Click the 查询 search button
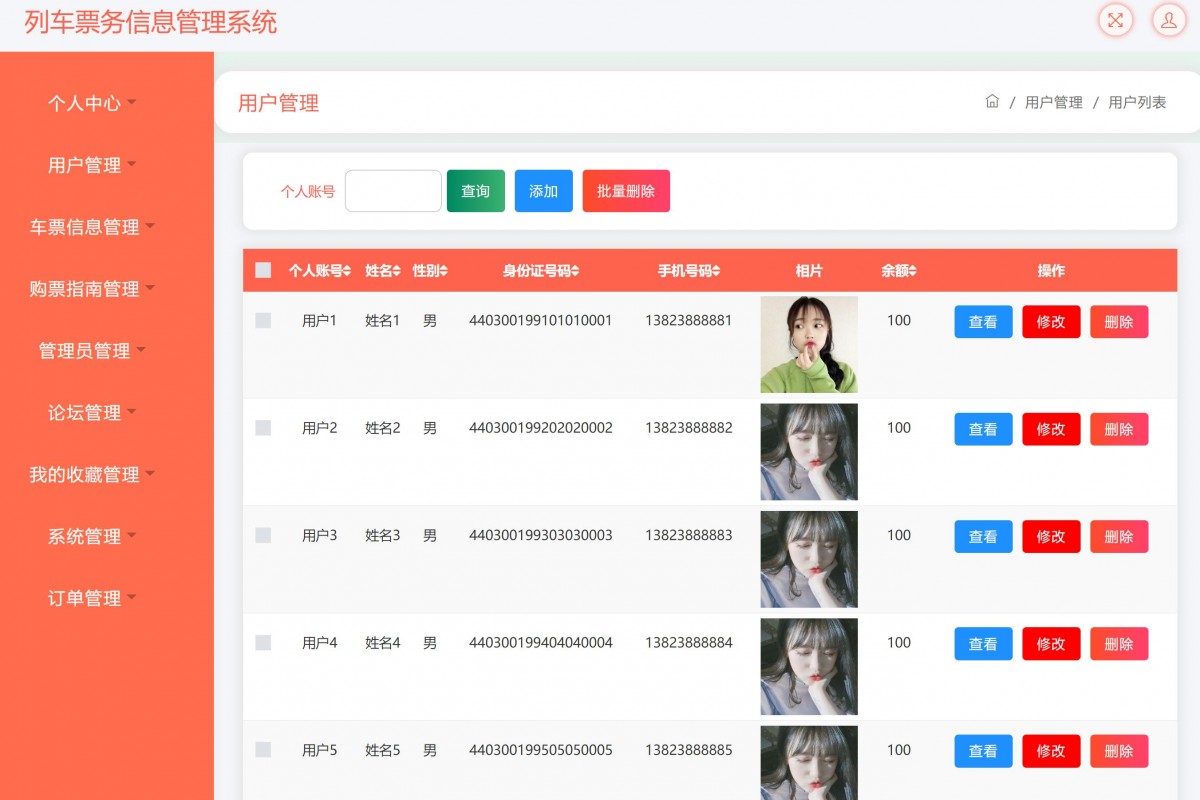1200x800 pixels. (x=475, y=191)
